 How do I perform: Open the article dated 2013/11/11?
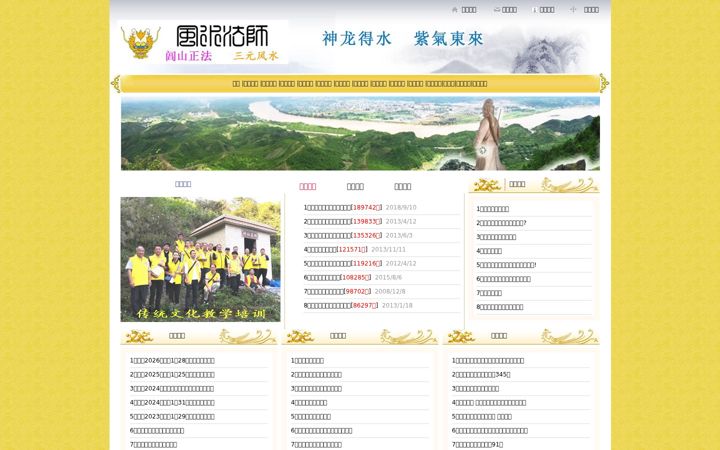(x=336, y=249)
